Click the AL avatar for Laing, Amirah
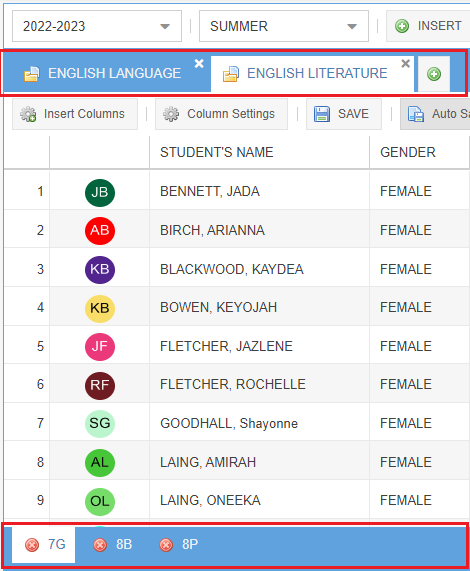 pos(100,463)
